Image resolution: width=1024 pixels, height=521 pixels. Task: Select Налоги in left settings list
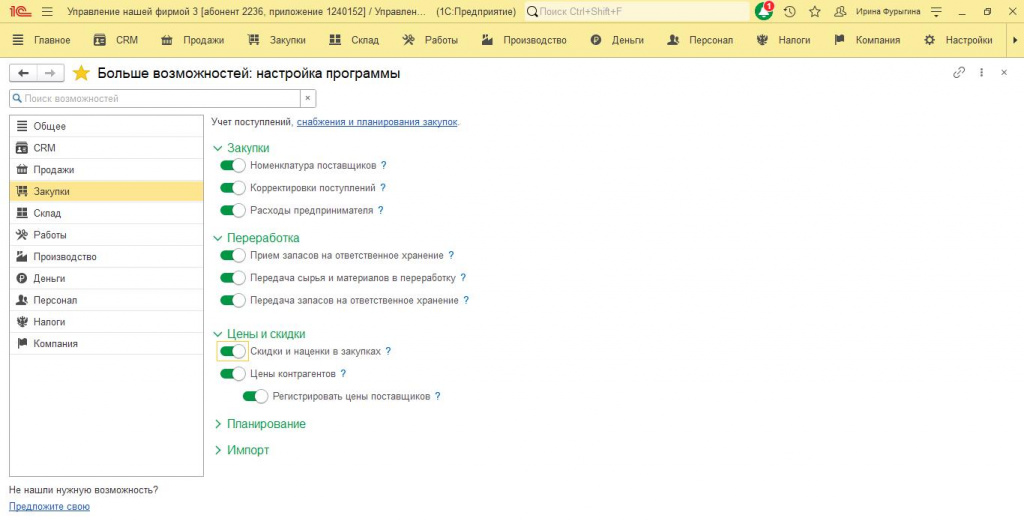(106, 322)
